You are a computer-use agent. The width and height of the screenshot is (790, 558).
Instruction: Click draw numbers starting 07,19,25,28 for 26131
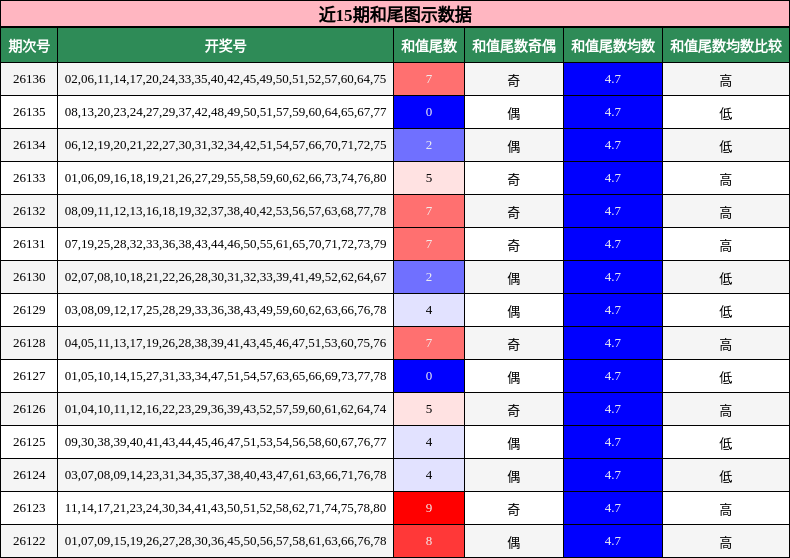[x=225, y=244]
